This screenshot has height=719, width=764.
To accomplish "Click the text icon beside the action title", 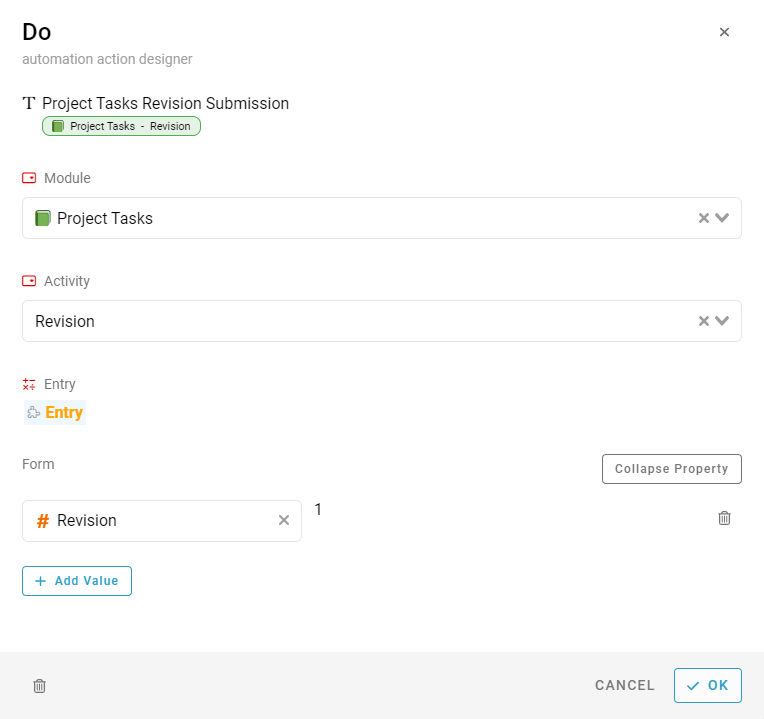I will click(x=29, y=103).
